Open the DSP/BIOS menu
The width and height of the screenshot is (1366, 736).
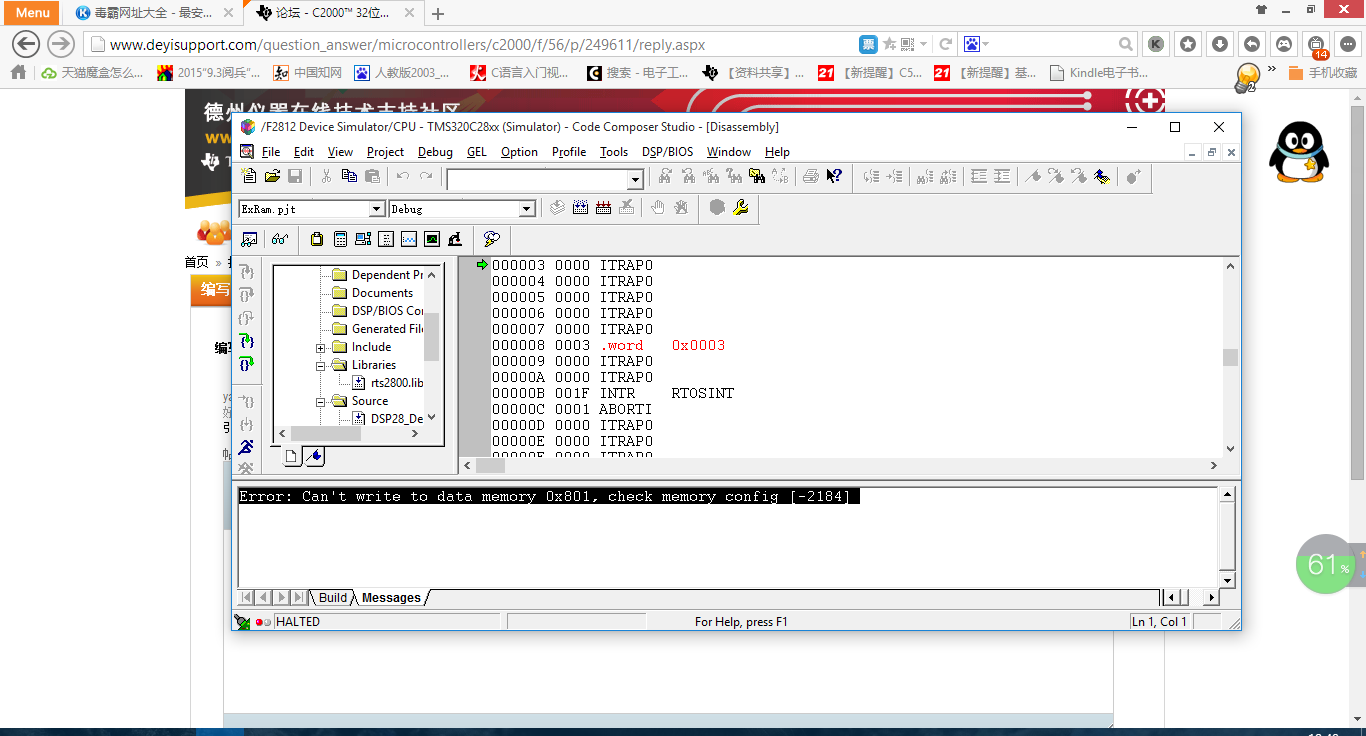pyautogui.click(x=667, y=152)
